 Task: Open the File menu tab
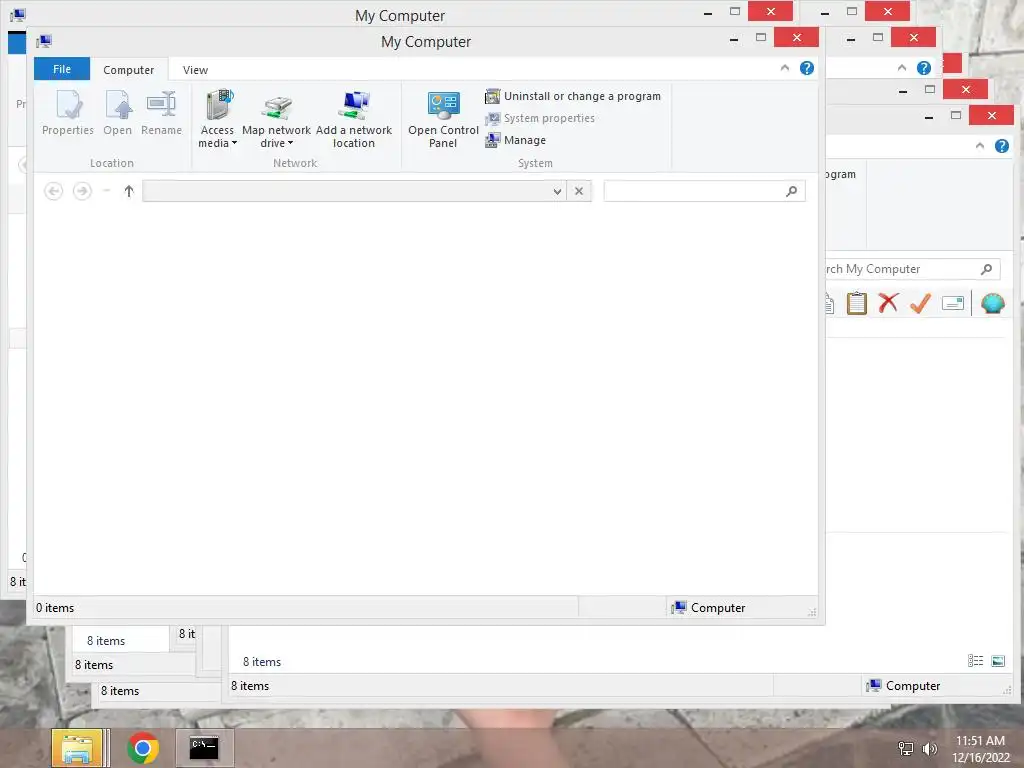62,69
